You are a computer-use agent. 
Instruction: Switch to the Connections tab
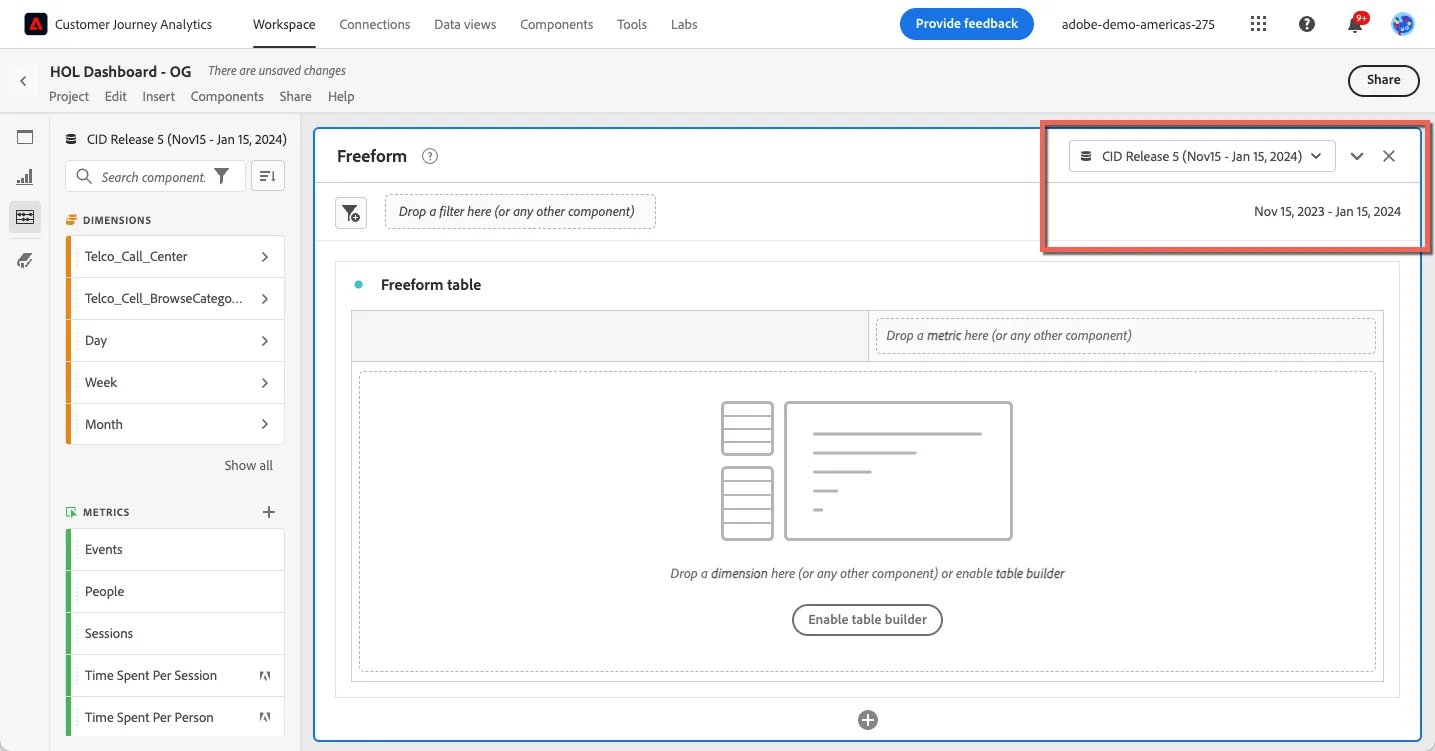(375, 24)
